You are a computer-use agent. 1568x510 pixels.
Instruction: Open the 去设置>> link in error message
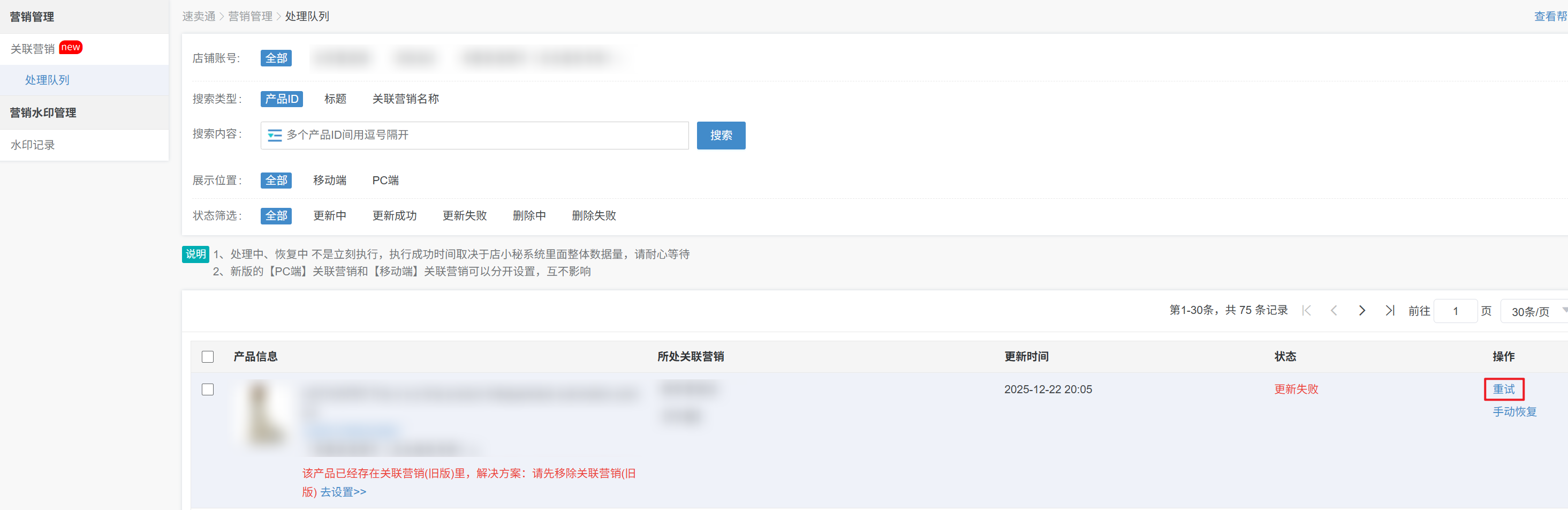click(x=343, y=492)
